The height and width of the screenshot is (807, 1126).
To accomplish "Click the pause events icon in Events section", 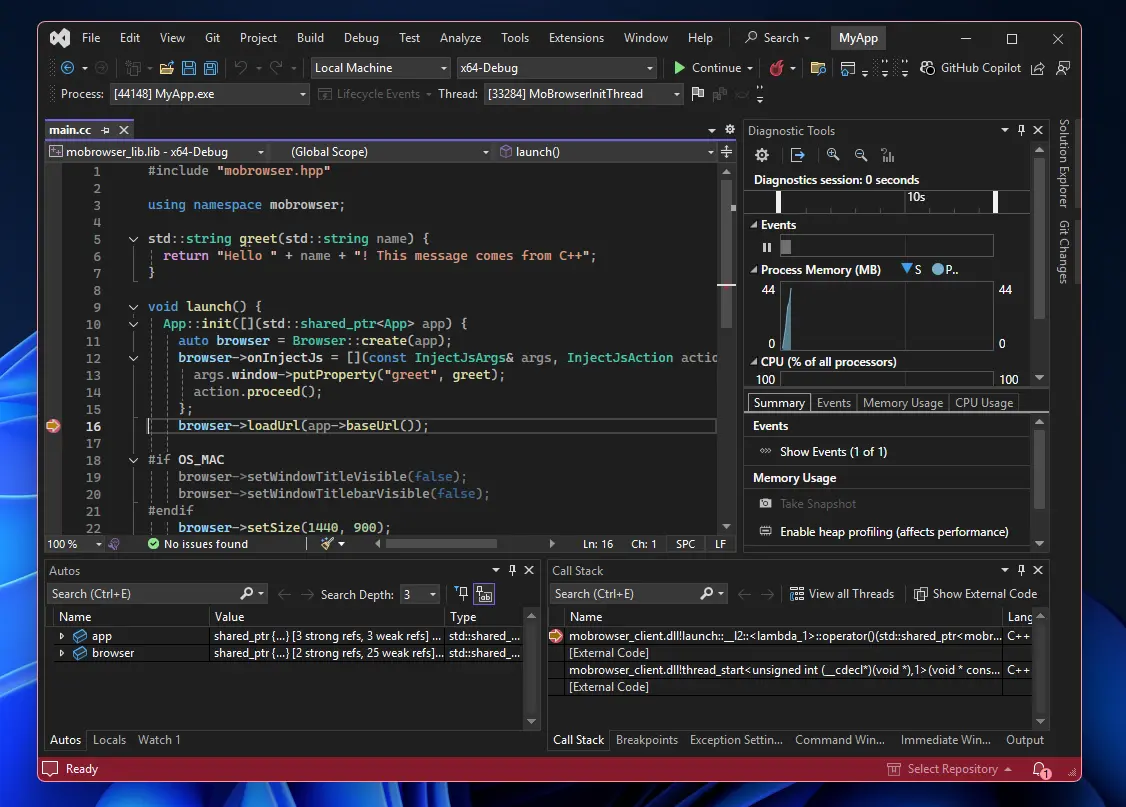I will 766,246.
